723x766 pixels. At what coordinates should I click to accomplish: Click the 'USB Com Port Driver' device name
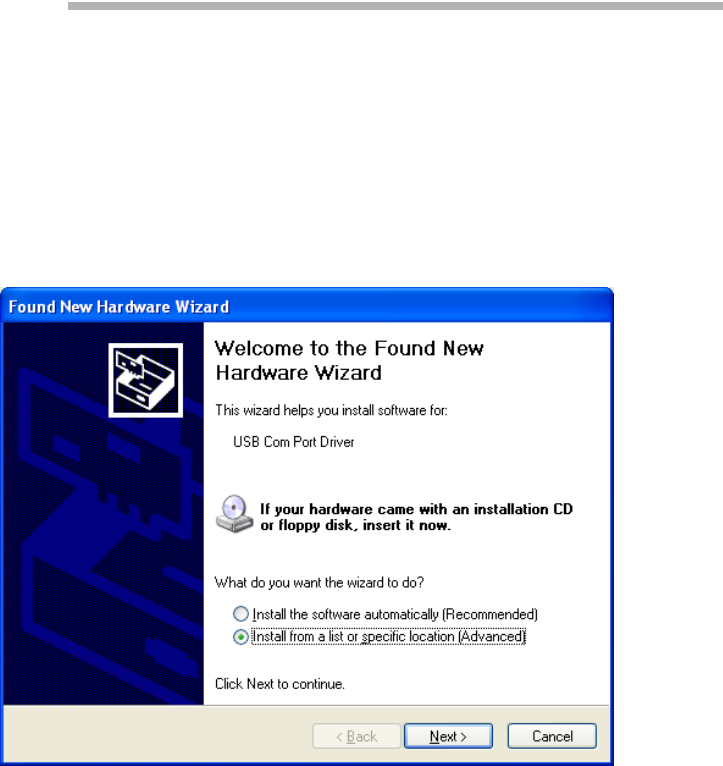pos(294,442)
